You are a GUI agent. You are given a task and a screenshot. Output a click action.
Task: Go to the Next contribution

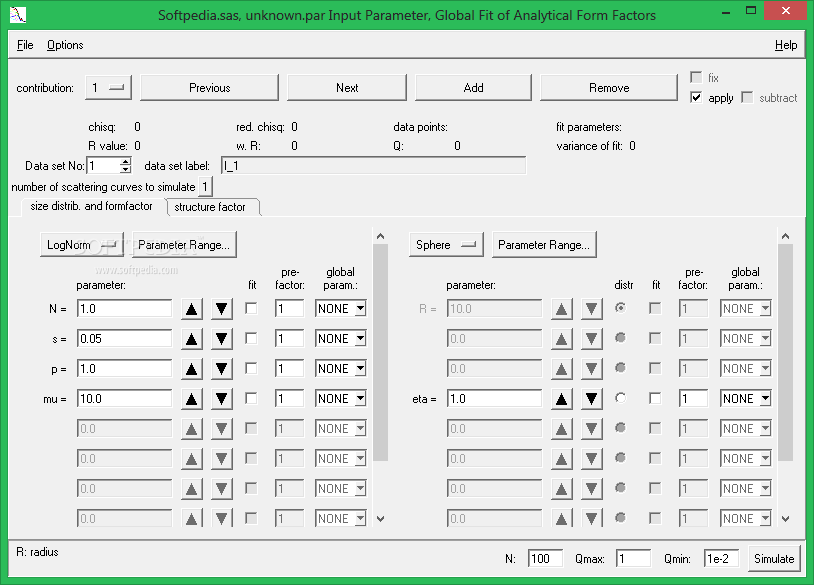(347, 87)
